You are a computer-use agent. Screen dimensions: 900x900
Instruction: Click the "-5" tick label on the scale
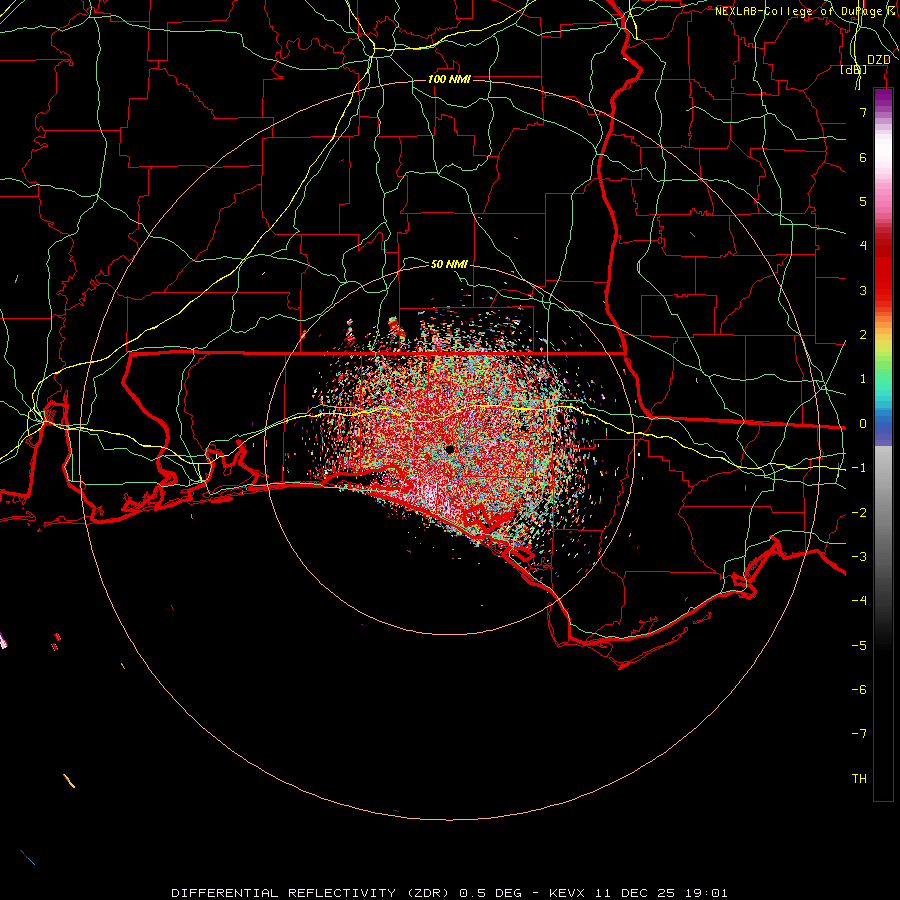(x=859, y=645)
